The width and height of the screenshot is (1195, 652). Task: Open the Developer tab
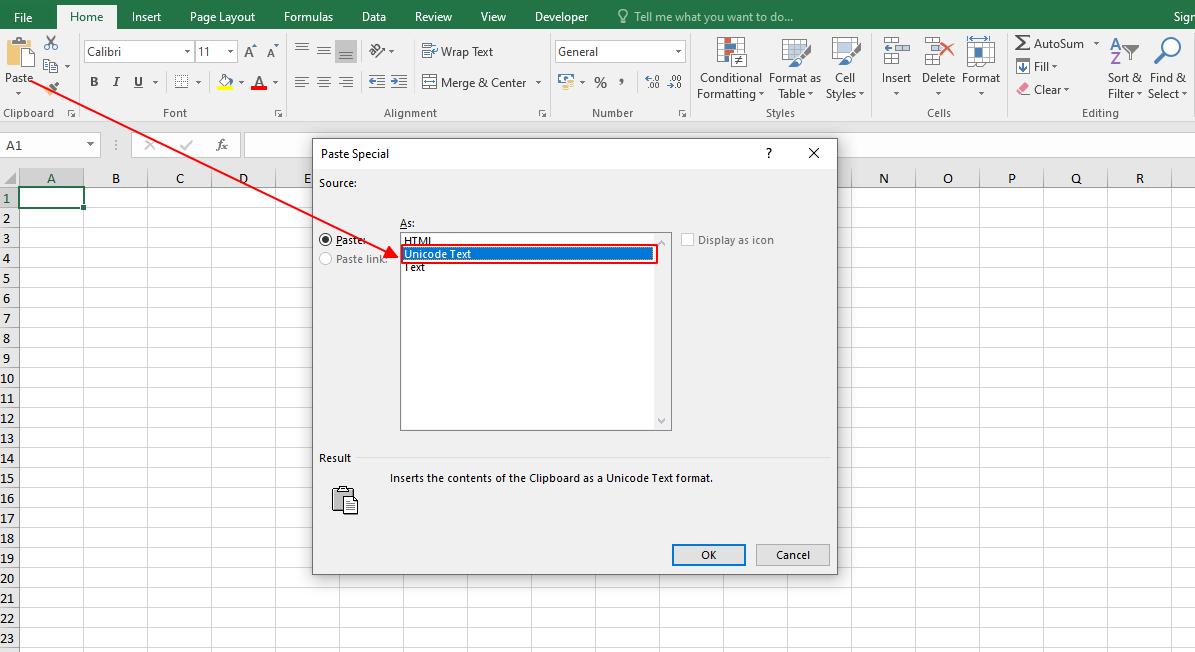561,16
